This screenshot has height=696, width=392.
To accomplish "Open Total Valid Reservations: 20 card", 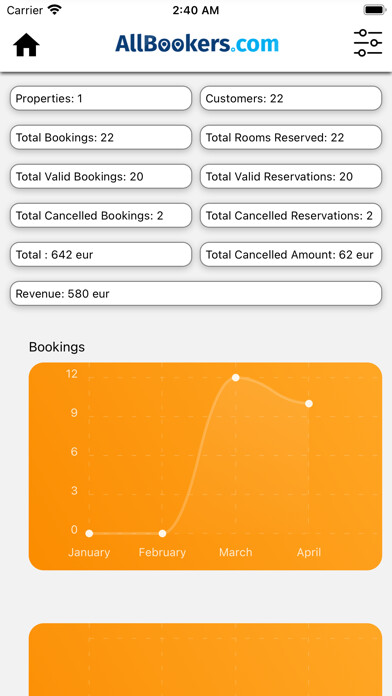I will pos(291,176).
